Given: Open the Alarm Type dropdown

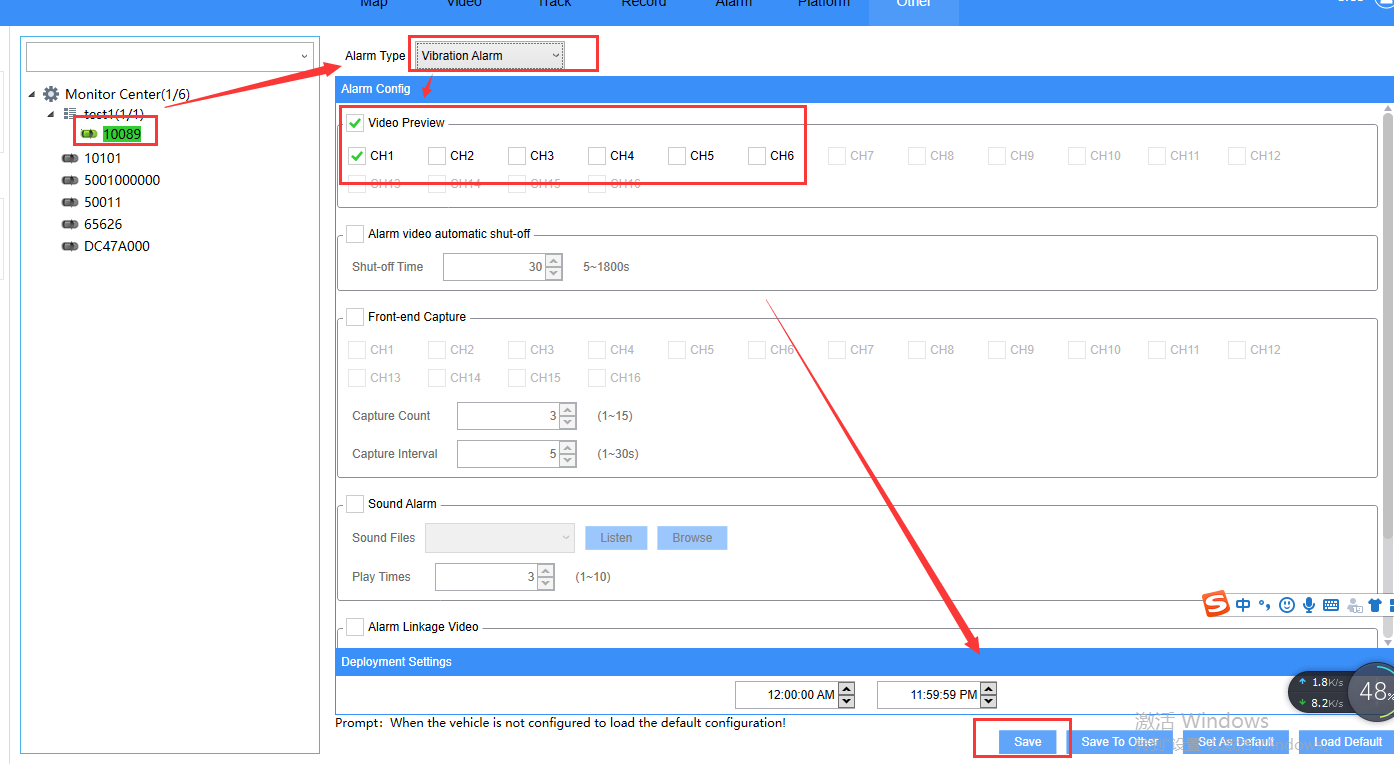Looking at the screenshot, I should [x=490, y=56].
